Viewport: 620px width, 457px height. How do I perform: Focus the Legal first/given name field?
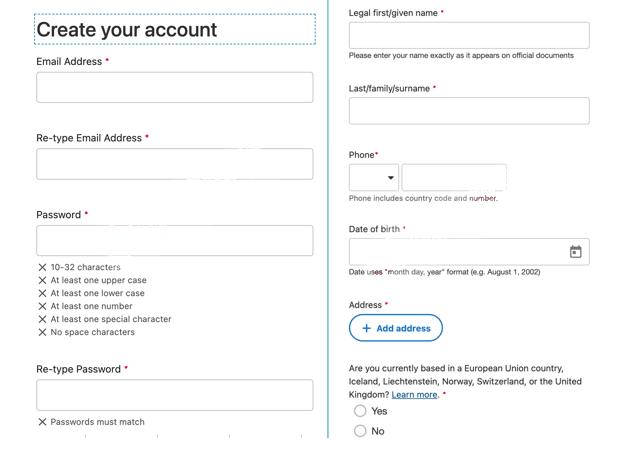pos(469,36)
